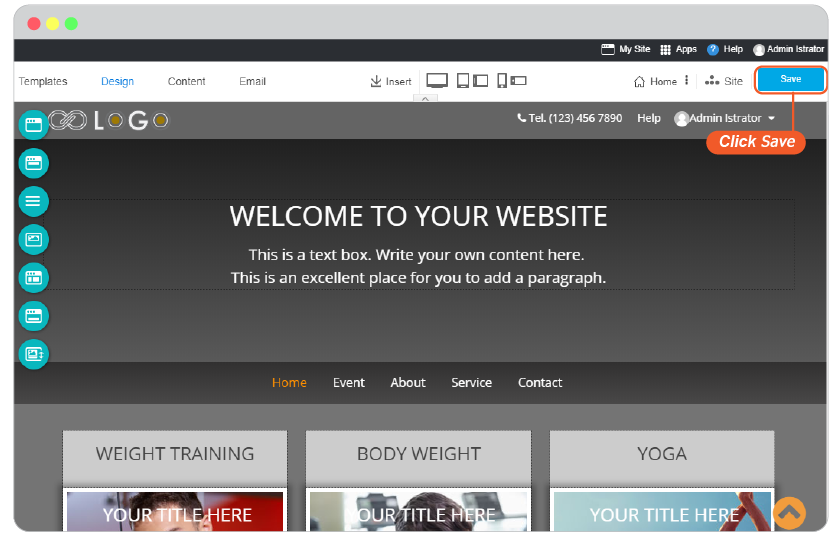840x535 pixels.
Task: Click the teal image section sidebar icon
Action: coord(34,239)
